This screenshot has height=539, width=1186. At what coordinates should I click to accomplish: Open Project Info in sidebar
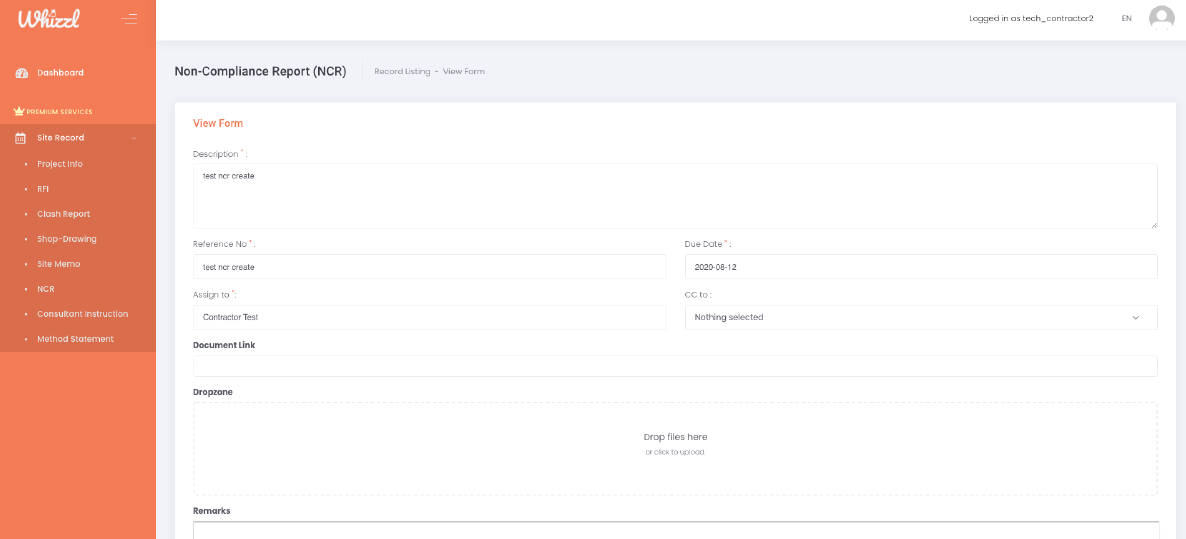[x=60, y=164]
